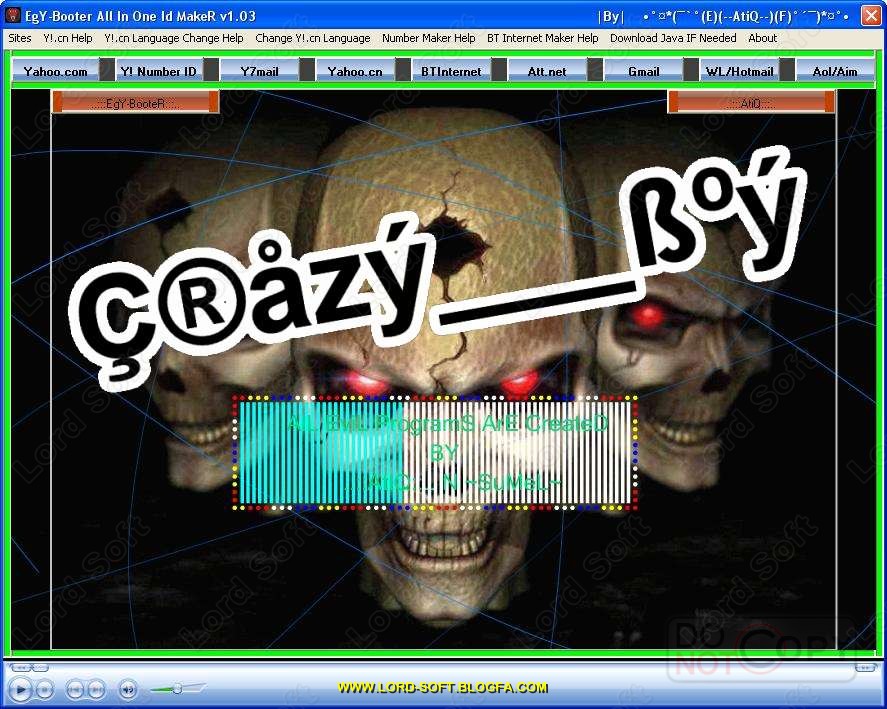Open the About menu
Viewport: 887px width, 709px height.
(763, 38)
